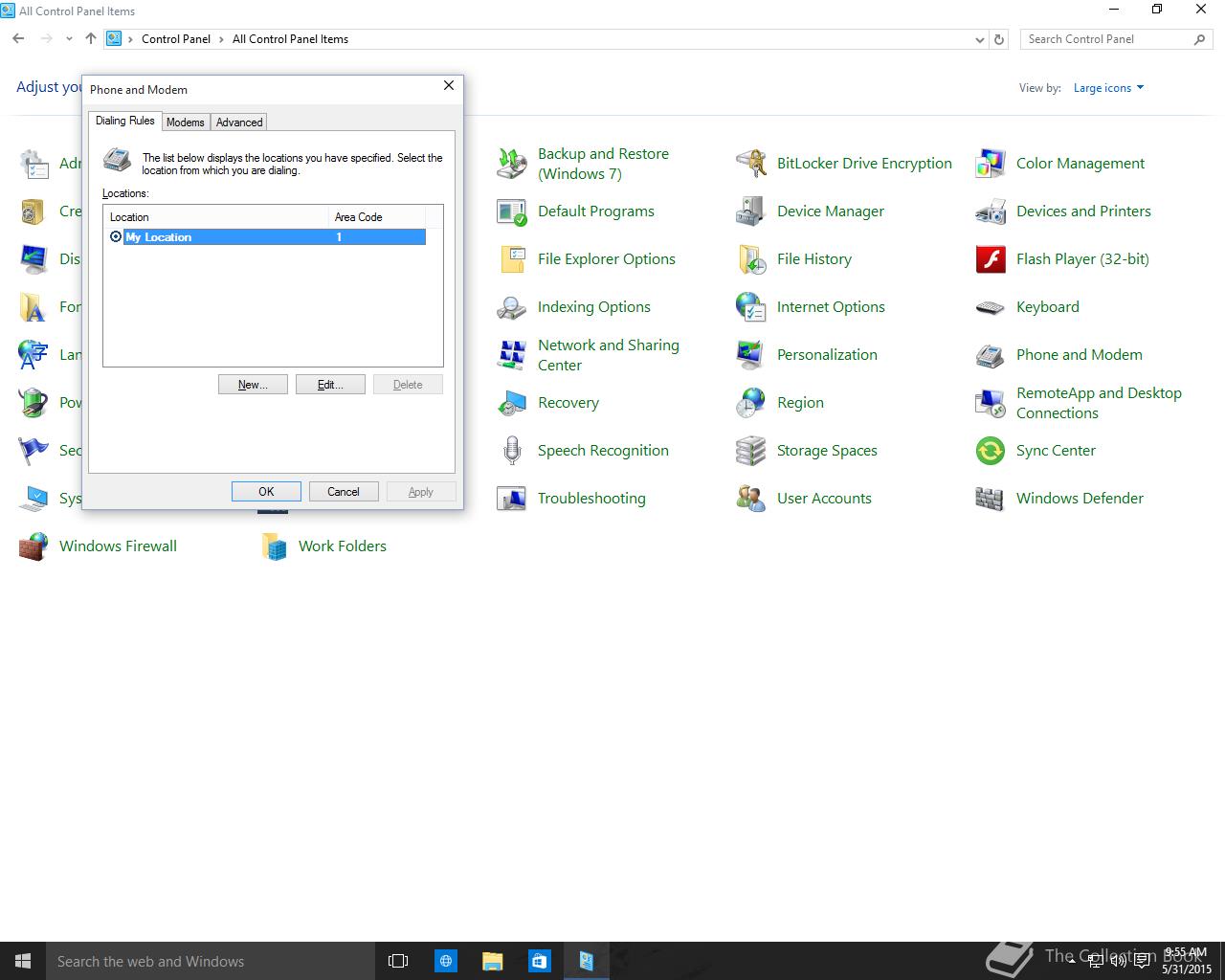Open File Explorer Options icon
This screenshot has height=980, width=1225.
coord(512,259)
